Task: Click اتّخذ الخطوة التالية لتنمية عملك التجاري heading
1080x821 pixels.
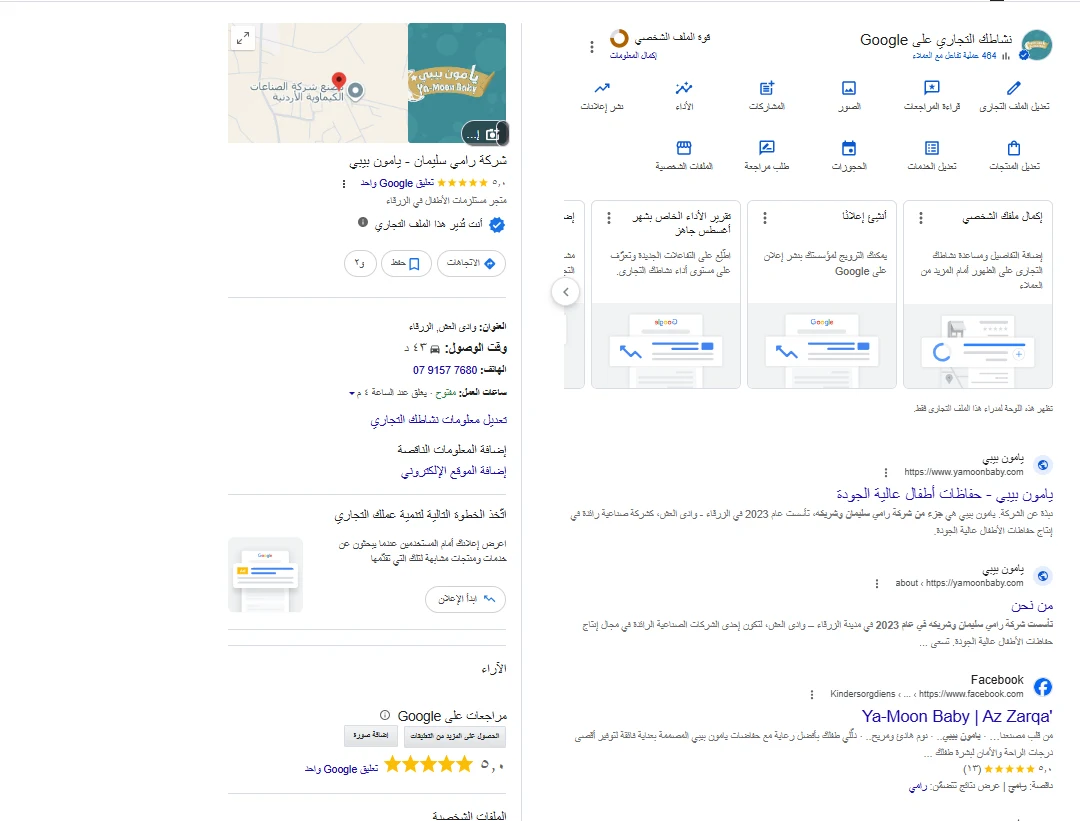Action: click(420, 515)
